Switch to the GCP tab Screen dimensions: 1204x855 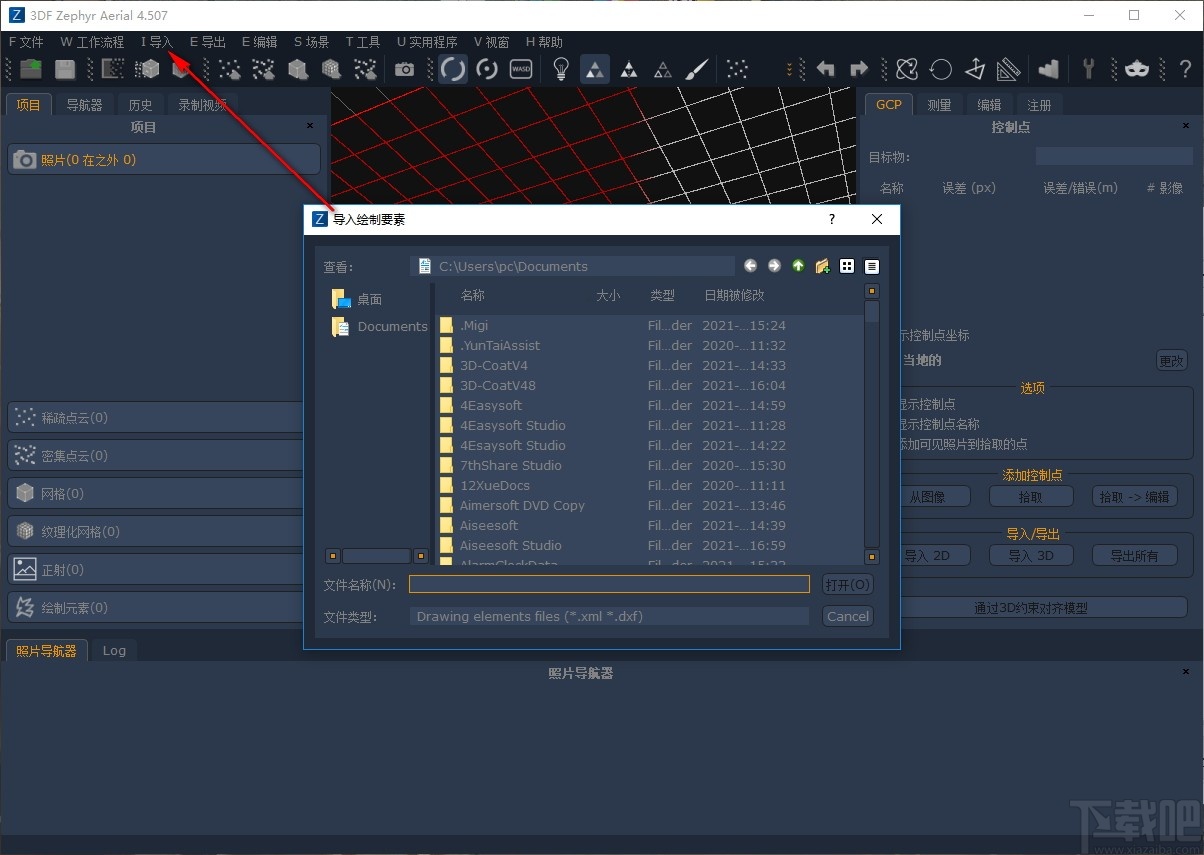(x=888, y=103)
